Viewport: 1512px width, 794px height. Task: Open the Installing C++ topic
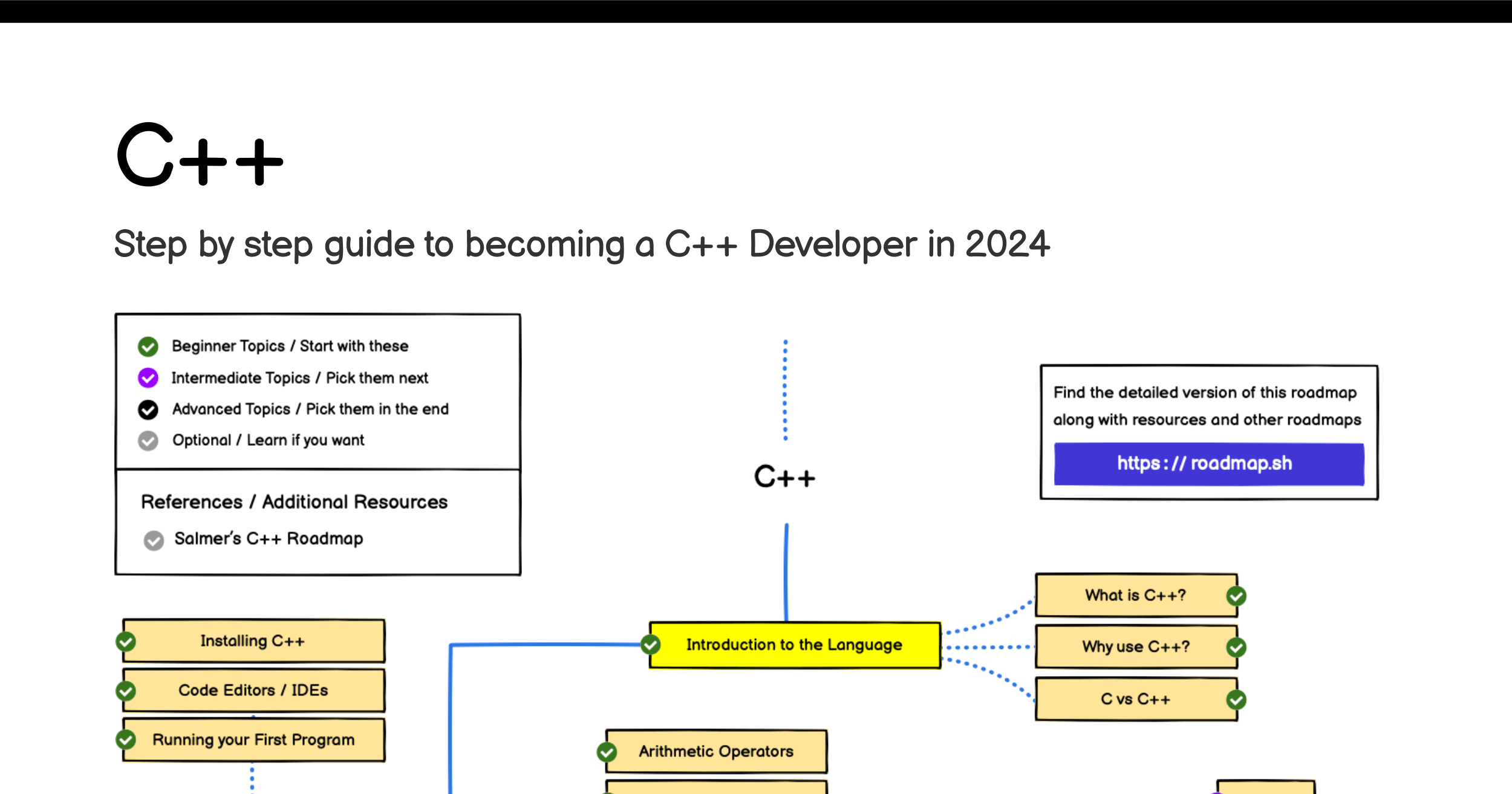point(253,640)
